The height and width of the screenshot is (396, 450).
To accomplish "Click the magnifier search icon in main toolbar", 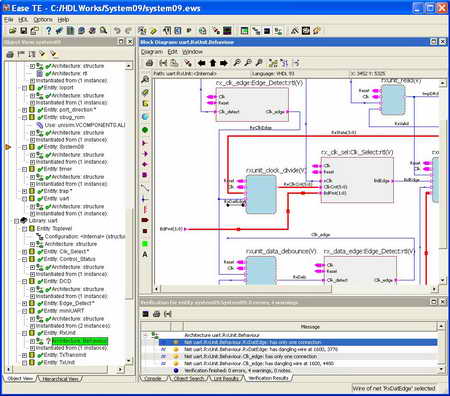I will pos(104,31).
